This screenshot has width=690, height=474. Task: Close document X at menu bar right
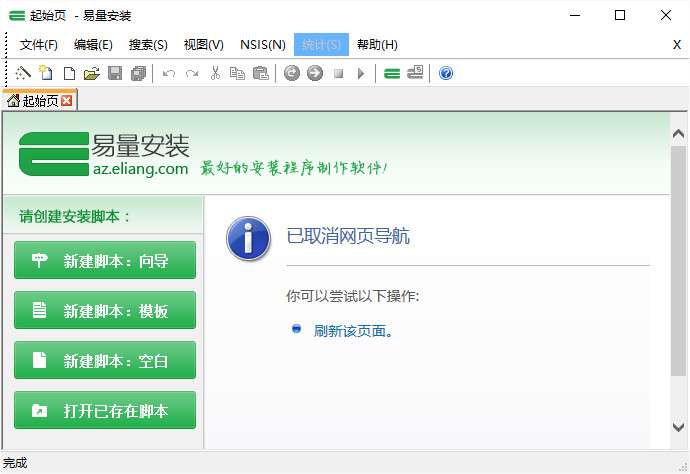tap(677, 44)
